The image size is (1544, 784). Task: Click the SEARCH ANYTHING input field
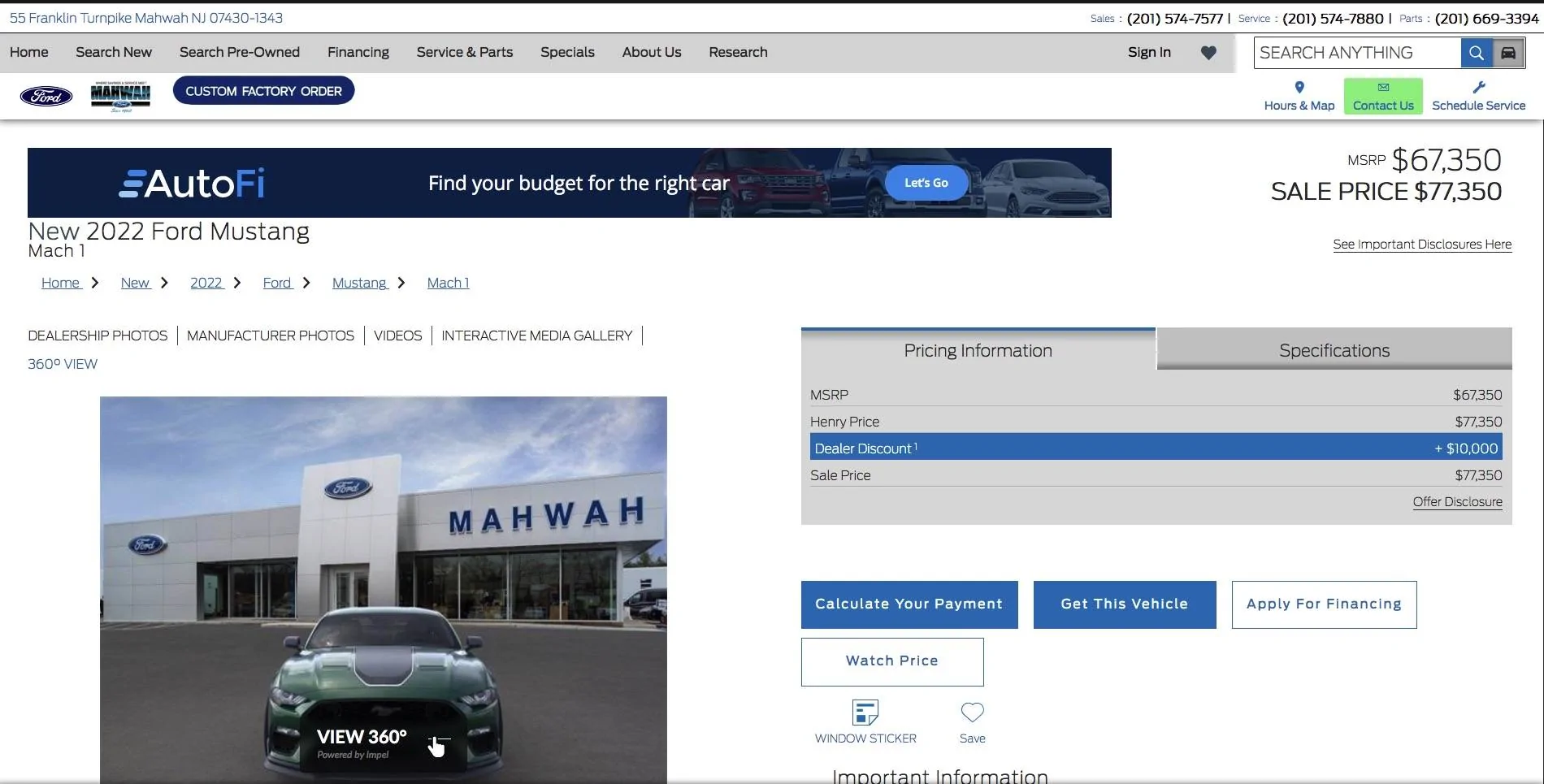pyautogui.click(x=1357, y=53)
